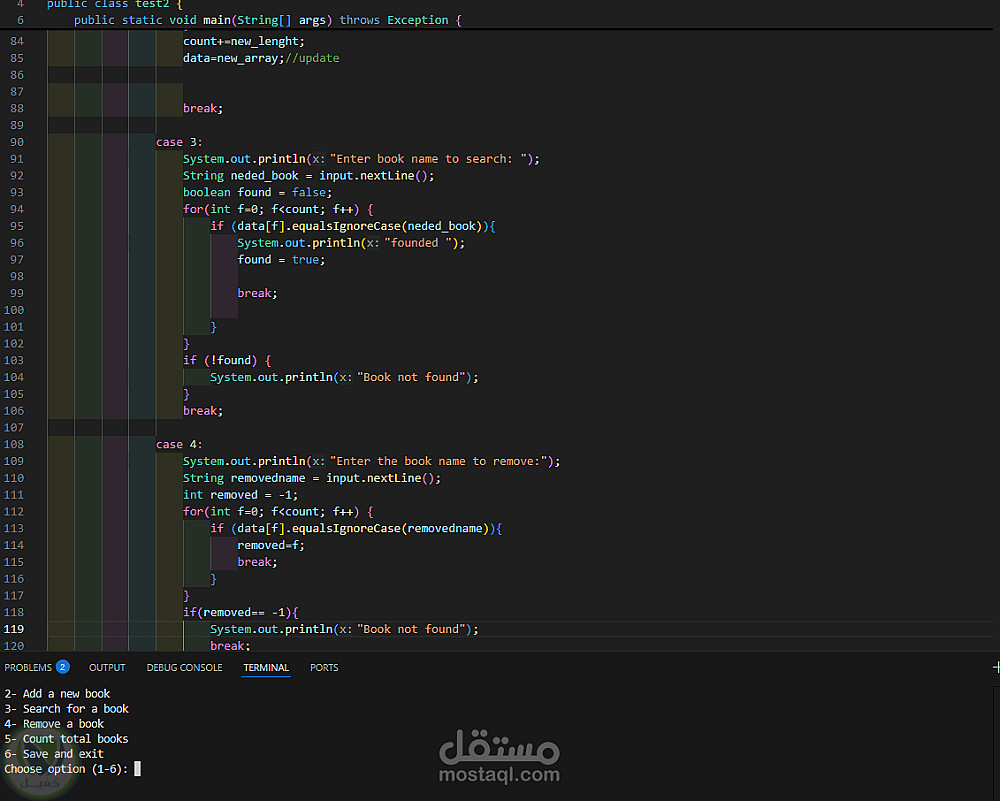Click "Book not found" string on line 104
The height and width of the screenshot is (801, 1000).
(411, 377)
